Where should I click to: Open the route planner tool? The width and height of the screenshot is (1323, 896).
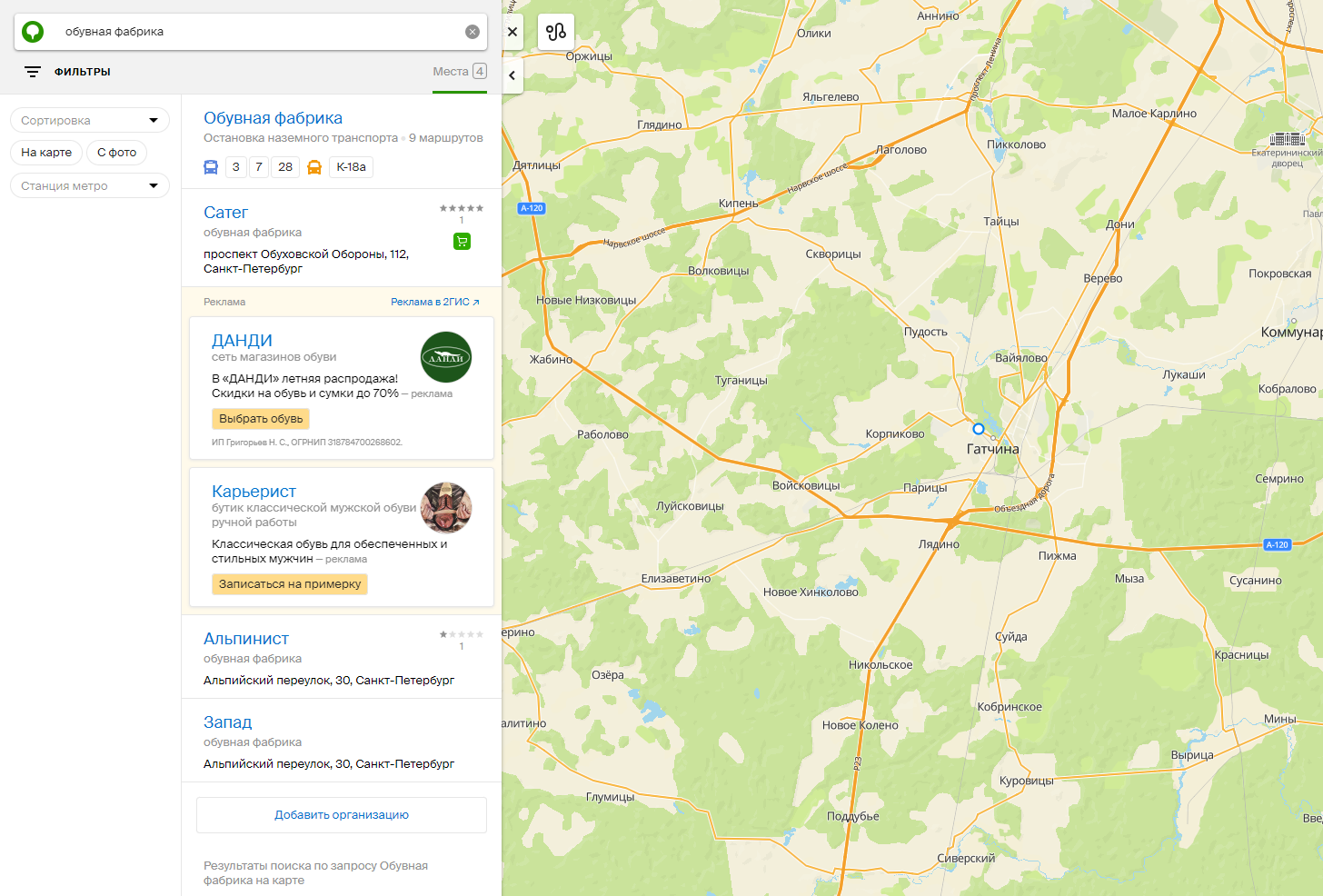(556, 32)
